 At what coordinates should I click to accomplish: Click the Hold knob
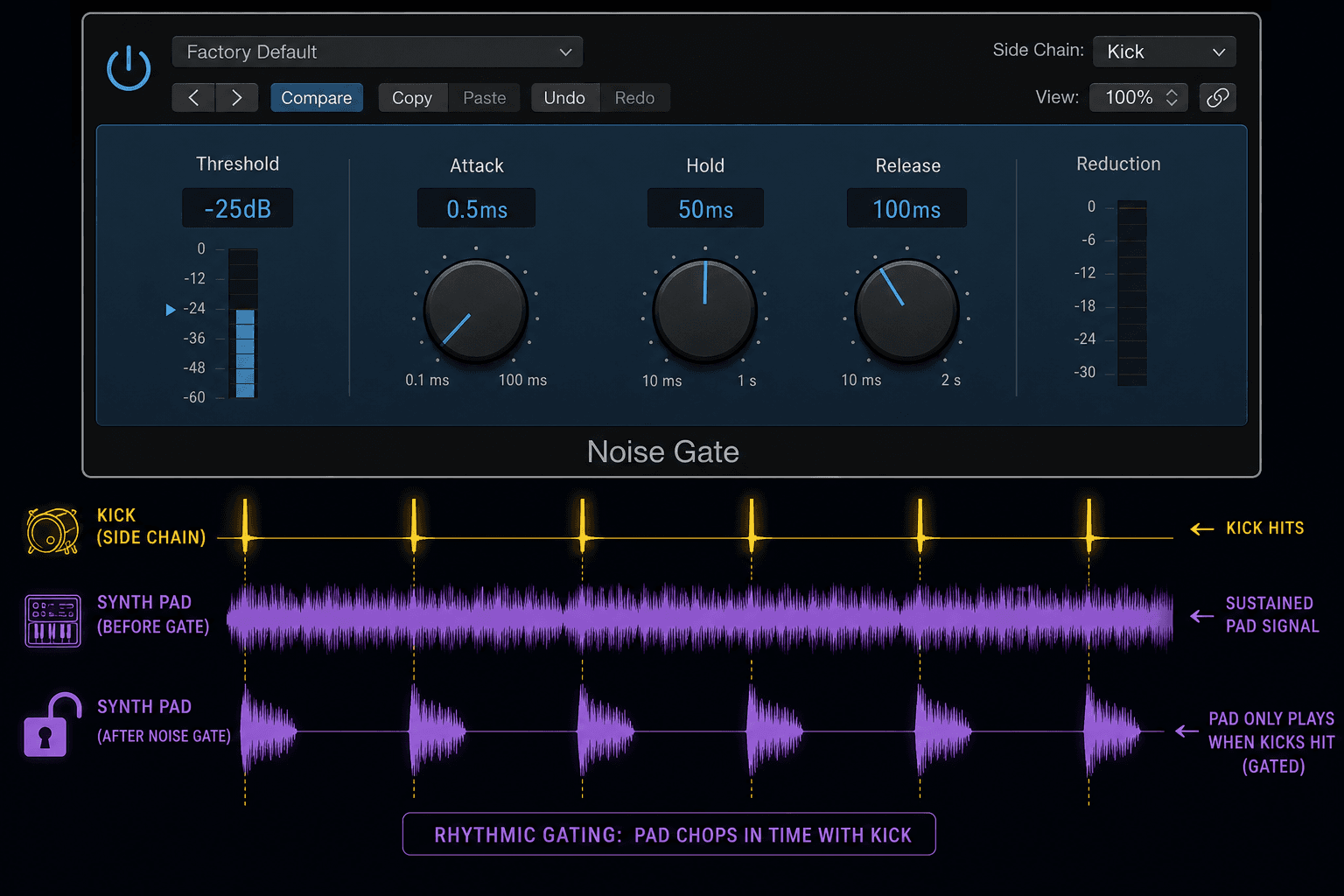704,310
